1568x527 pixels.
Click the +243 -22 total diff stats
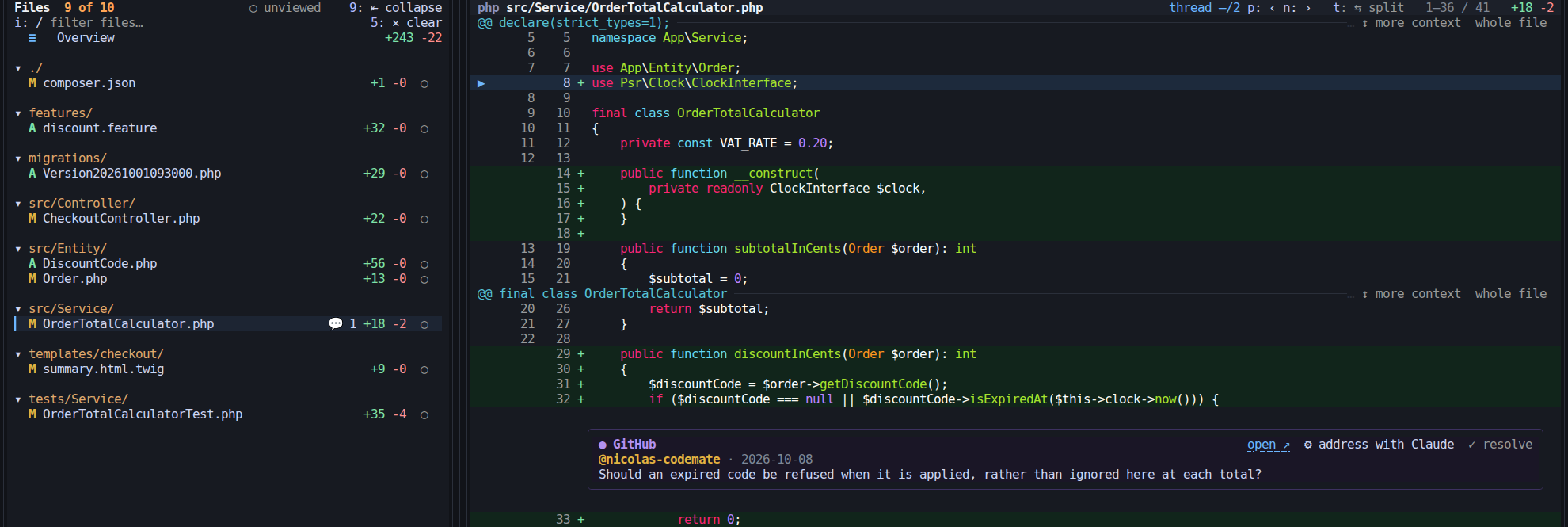413,38
